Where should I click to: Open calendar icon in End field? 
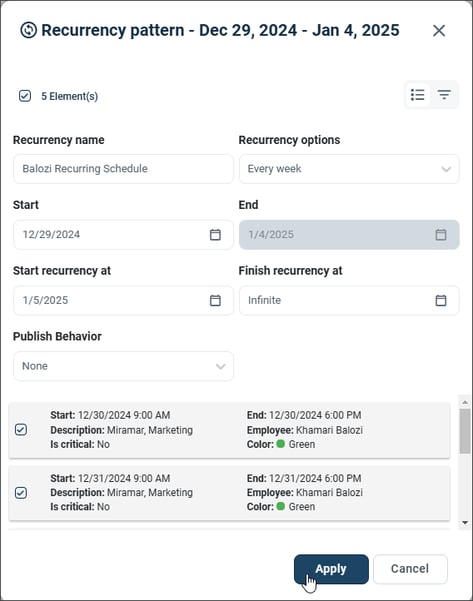441,235
